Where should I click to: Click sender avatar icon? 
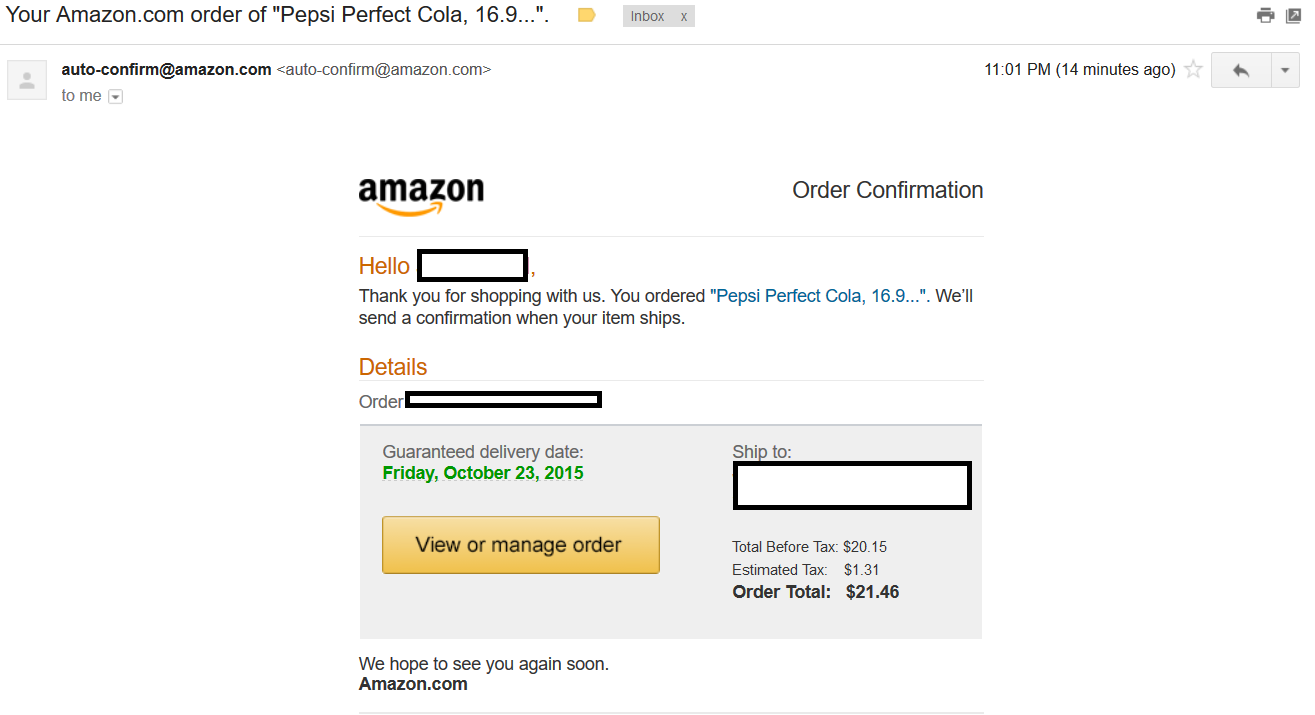(x=27, y=80)
